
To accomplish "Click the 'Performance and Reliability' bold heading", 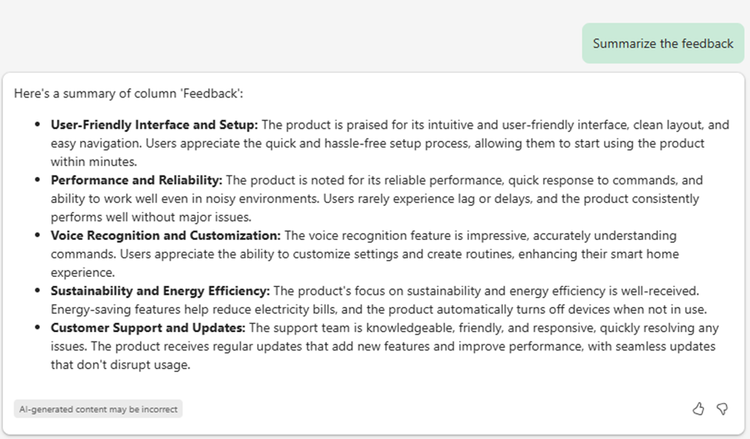I will 136,180.
